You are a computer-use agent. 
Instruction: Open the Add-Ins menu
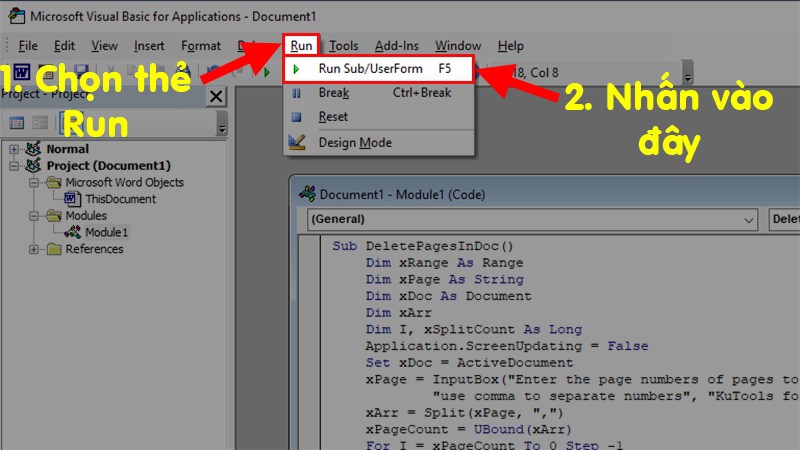point(396,45)
